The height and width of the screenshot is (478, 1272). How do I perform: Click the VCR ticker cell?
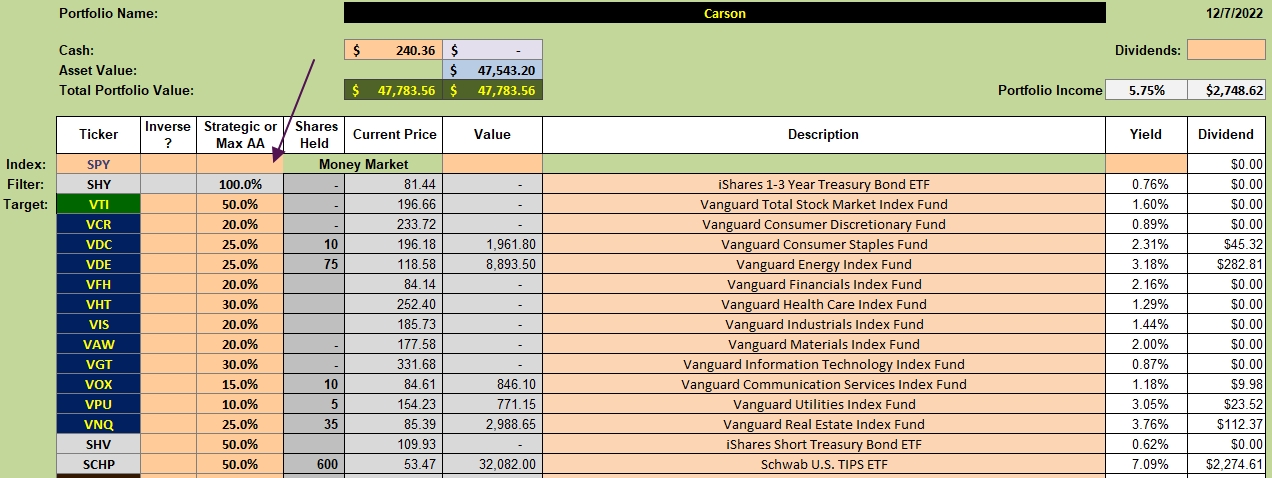click(98, 224)
